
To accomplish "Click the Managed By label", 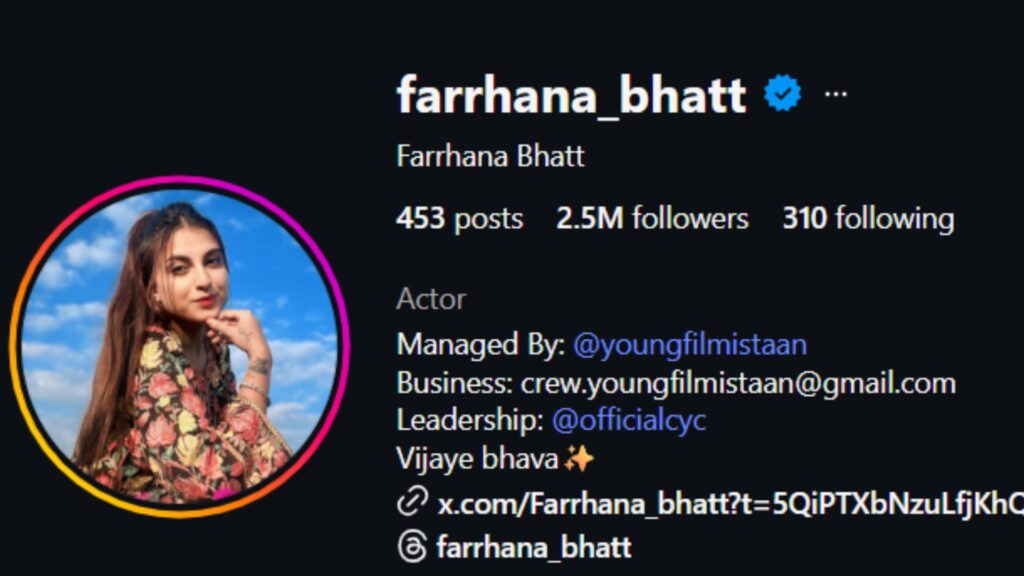I will coord(481,344).
